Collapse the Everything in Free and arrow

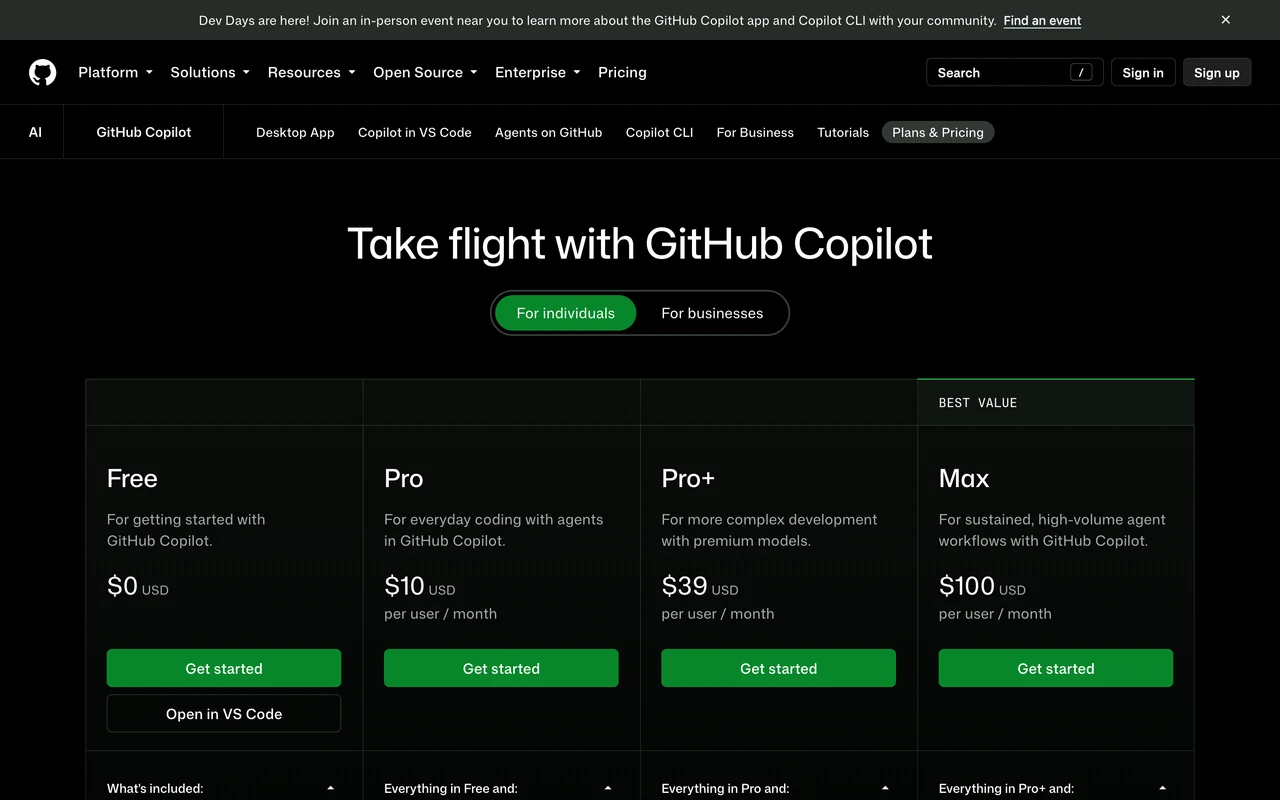pos(608,789)
